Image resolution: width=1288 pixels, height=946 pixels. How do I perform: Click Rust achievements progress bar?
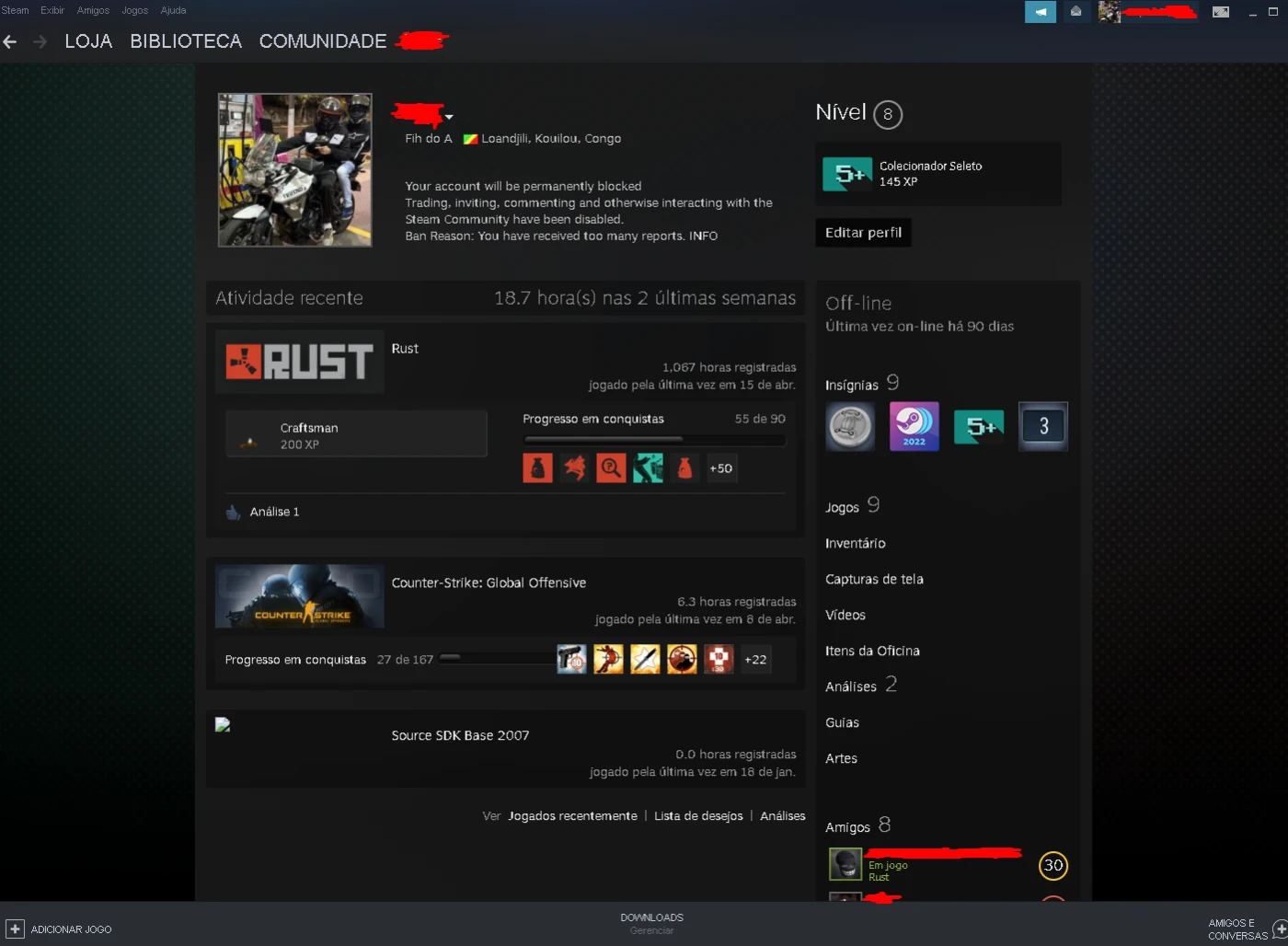[x=654, y=440]
